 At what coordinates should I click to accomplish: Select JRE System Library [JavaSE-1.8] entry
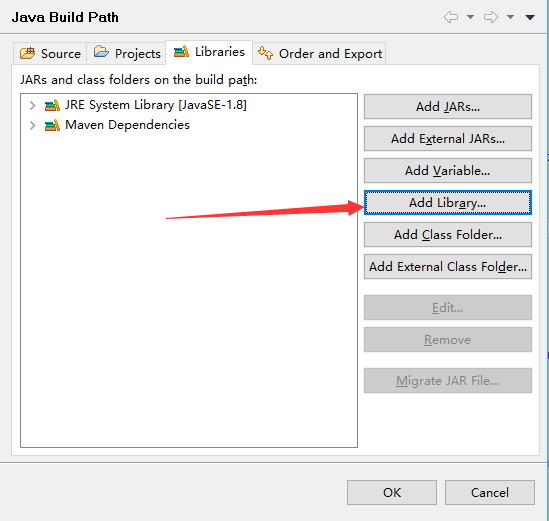point(156,105)
